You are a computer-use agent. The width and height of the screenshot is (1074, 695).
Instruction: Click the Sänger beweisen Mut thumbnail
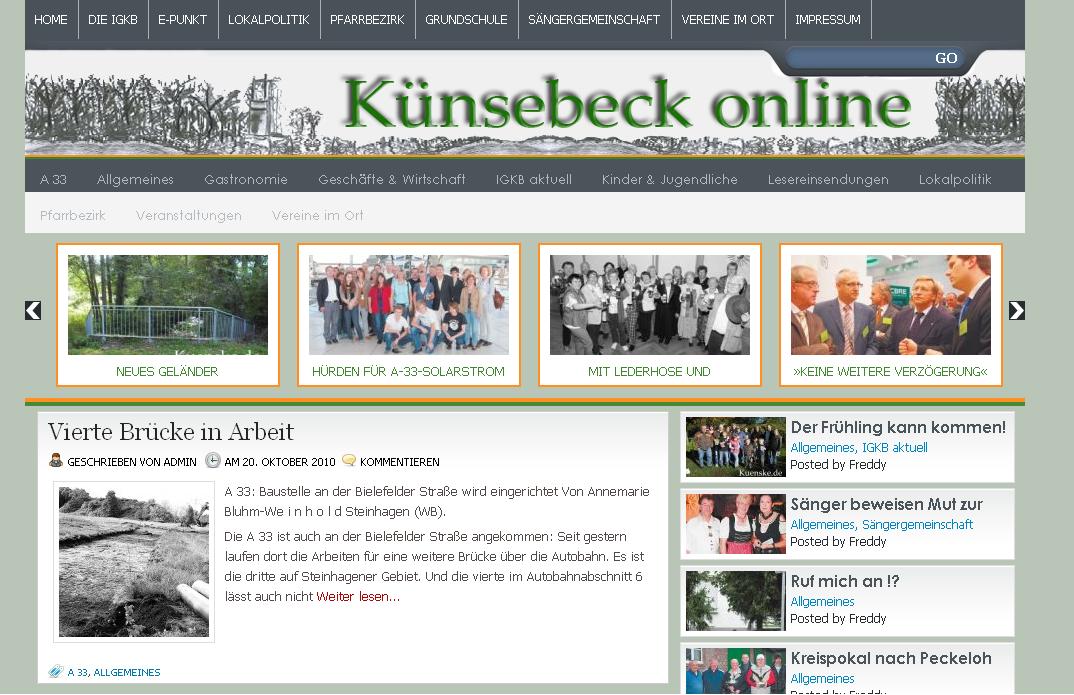736,524
